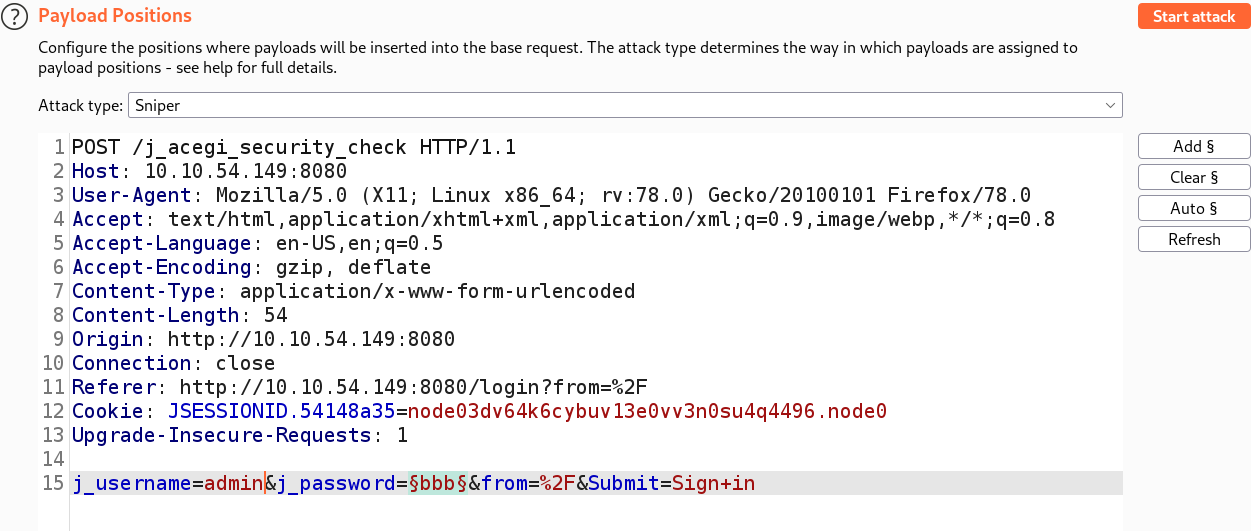Refresh the request editor
1251x531 pixels.
[x=1193, y=240]
